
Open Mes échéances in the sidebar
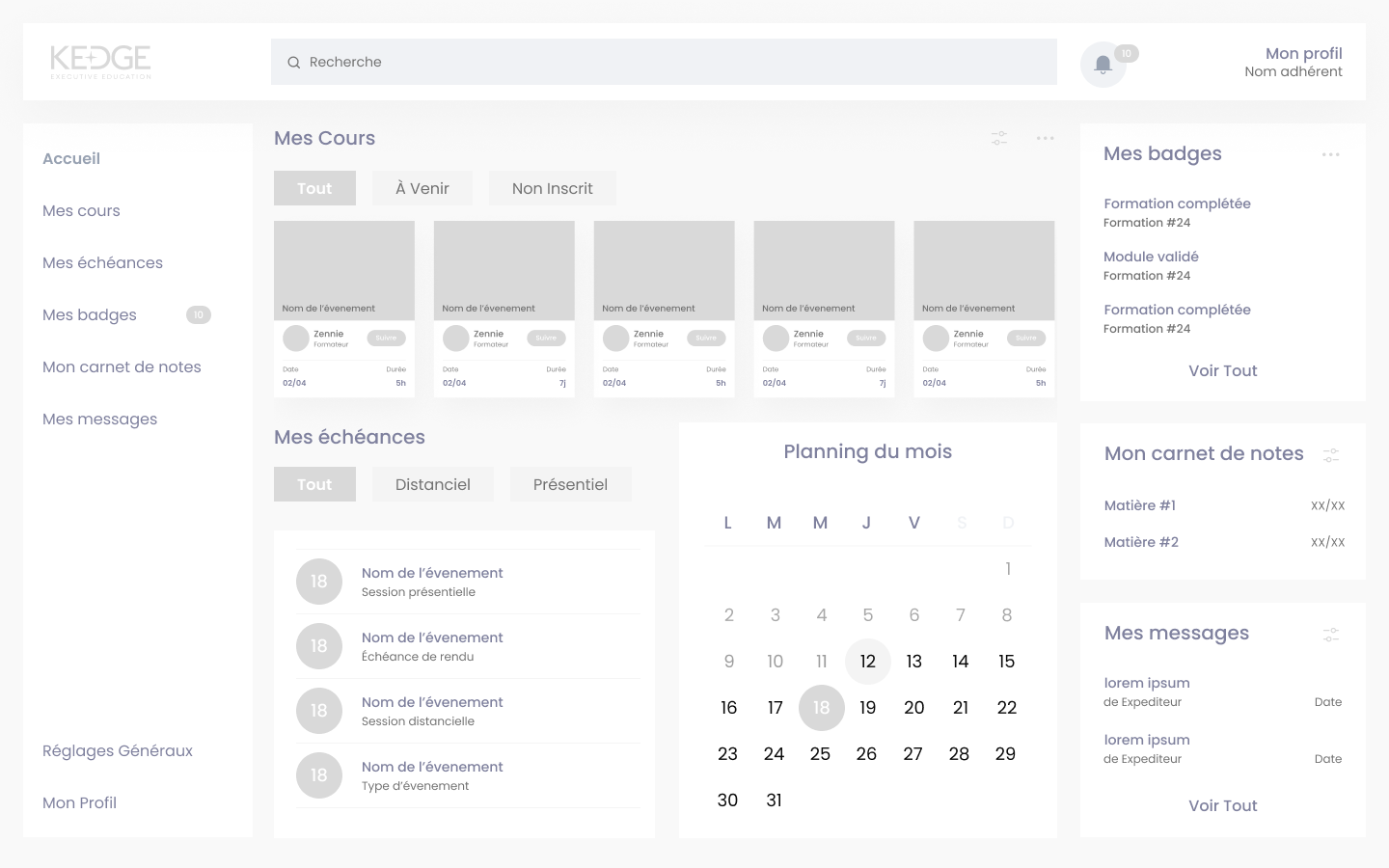(102, 262)
